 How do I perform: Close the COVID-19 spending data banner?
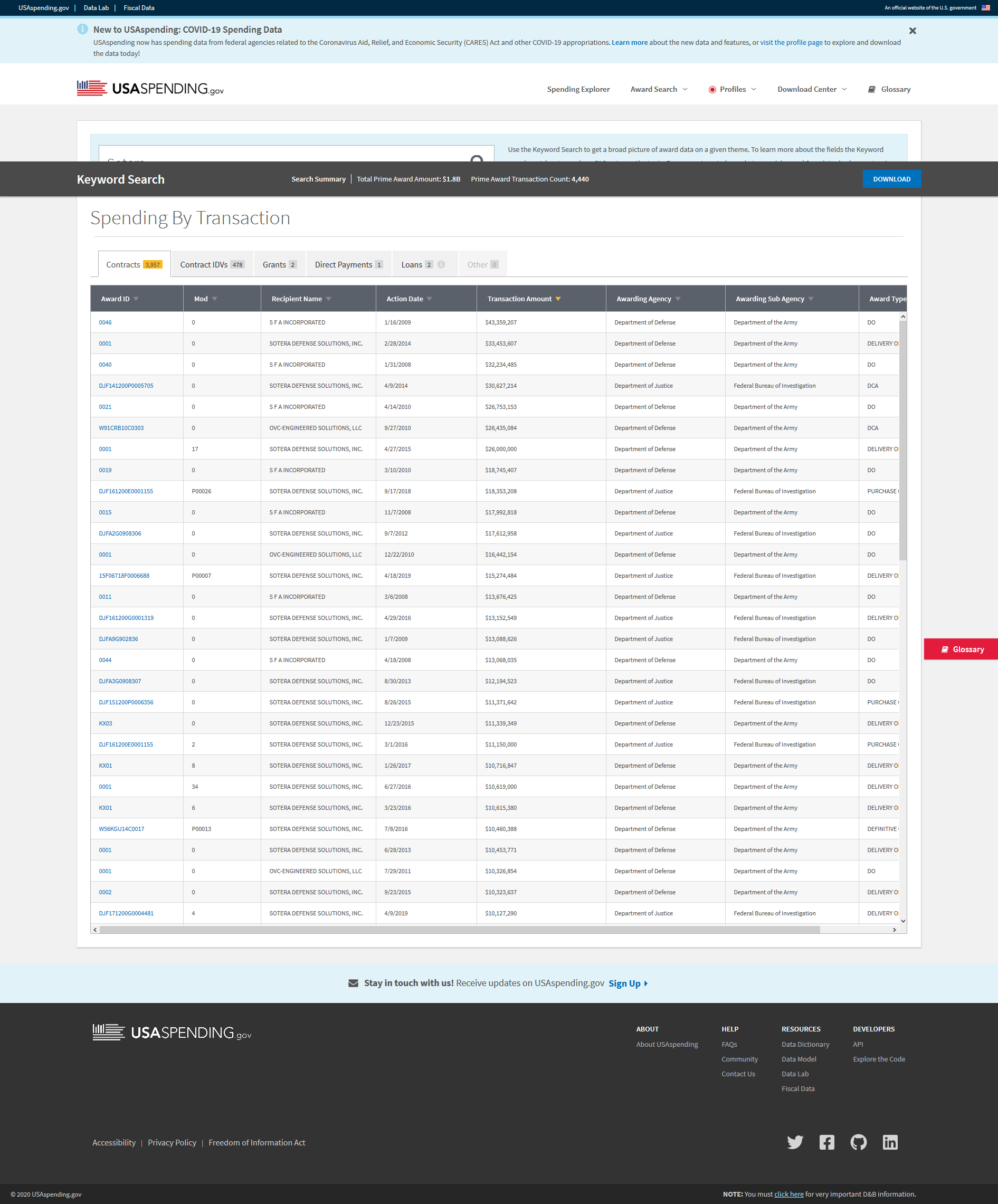point(912,31)
